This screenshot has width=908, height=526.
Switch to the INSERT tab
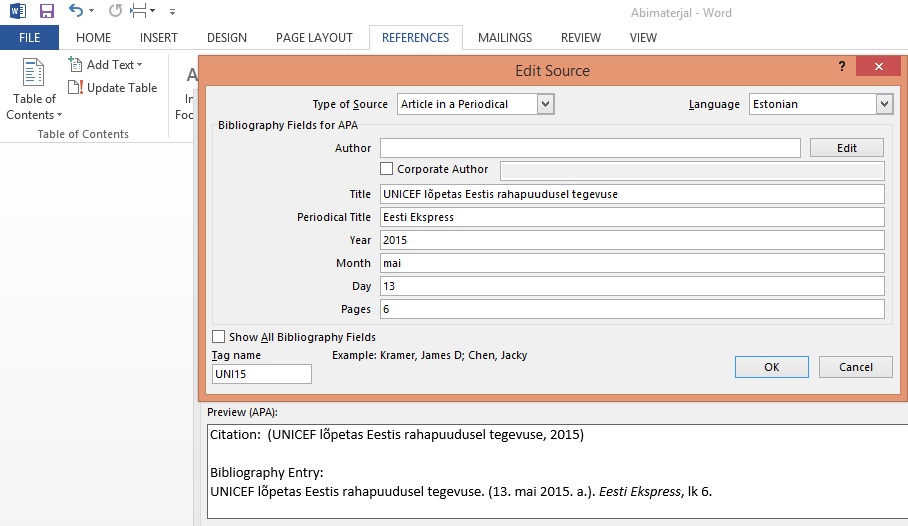(159, 38)
